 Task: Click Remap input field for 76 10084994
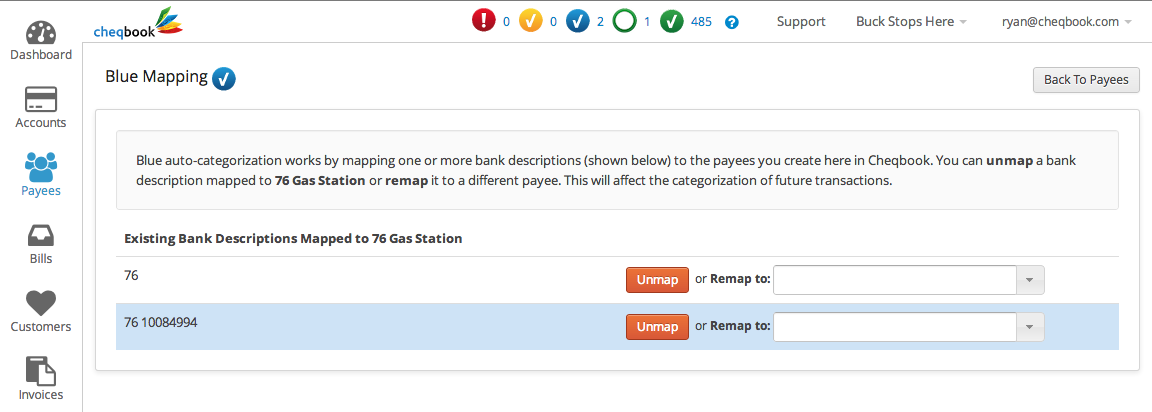[x=895, y=327]
